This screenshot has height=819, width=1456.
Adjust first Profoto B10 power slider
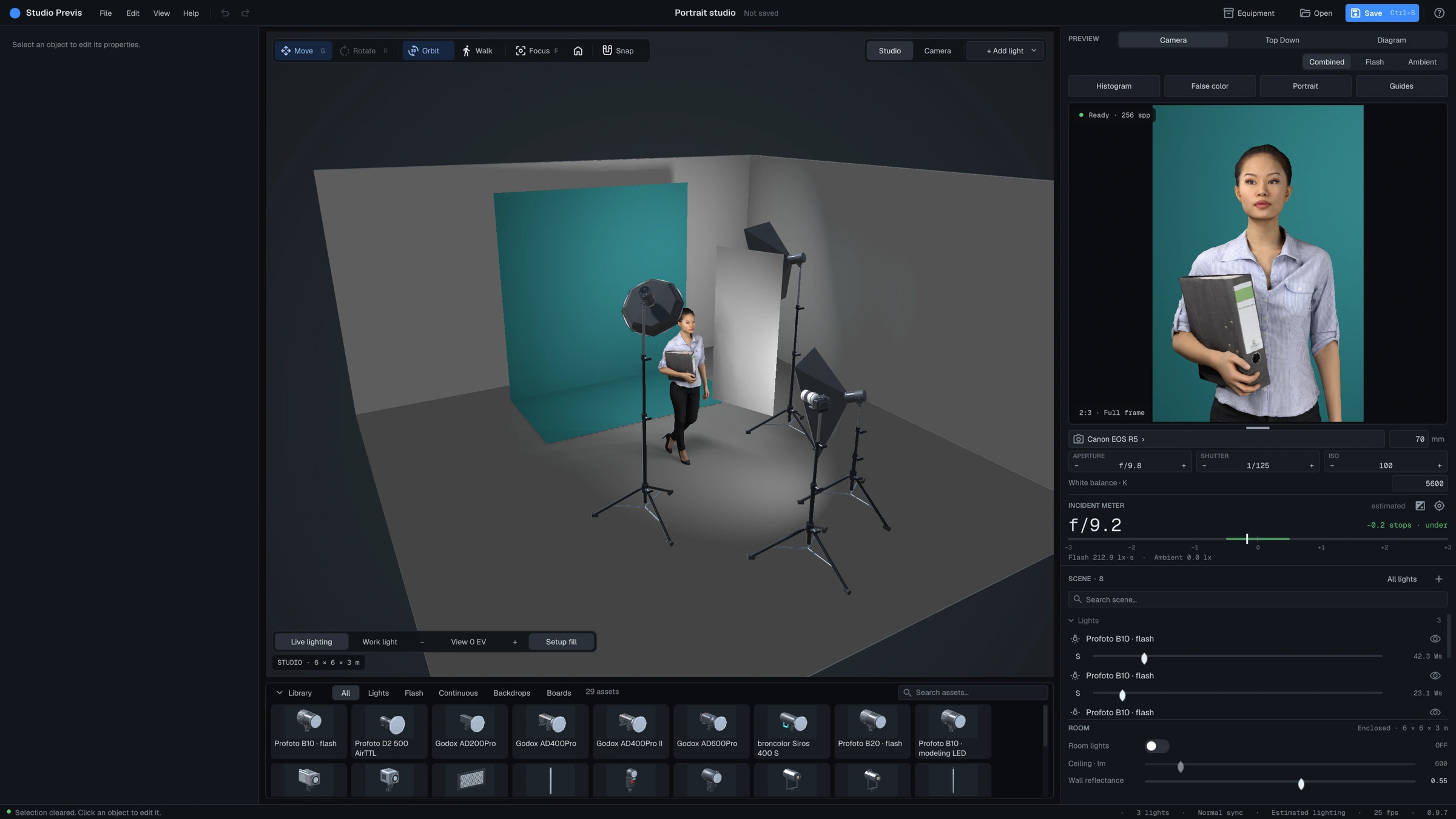[x=1237, y=657]
